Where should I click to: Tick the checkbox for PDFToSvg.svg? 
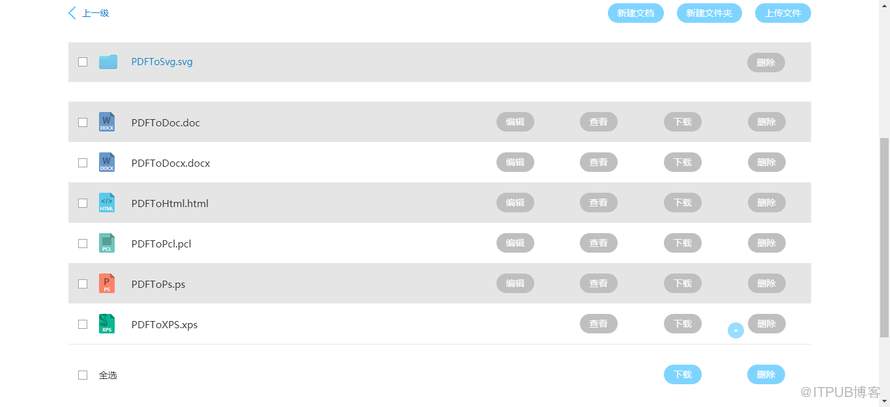(83, 62)
